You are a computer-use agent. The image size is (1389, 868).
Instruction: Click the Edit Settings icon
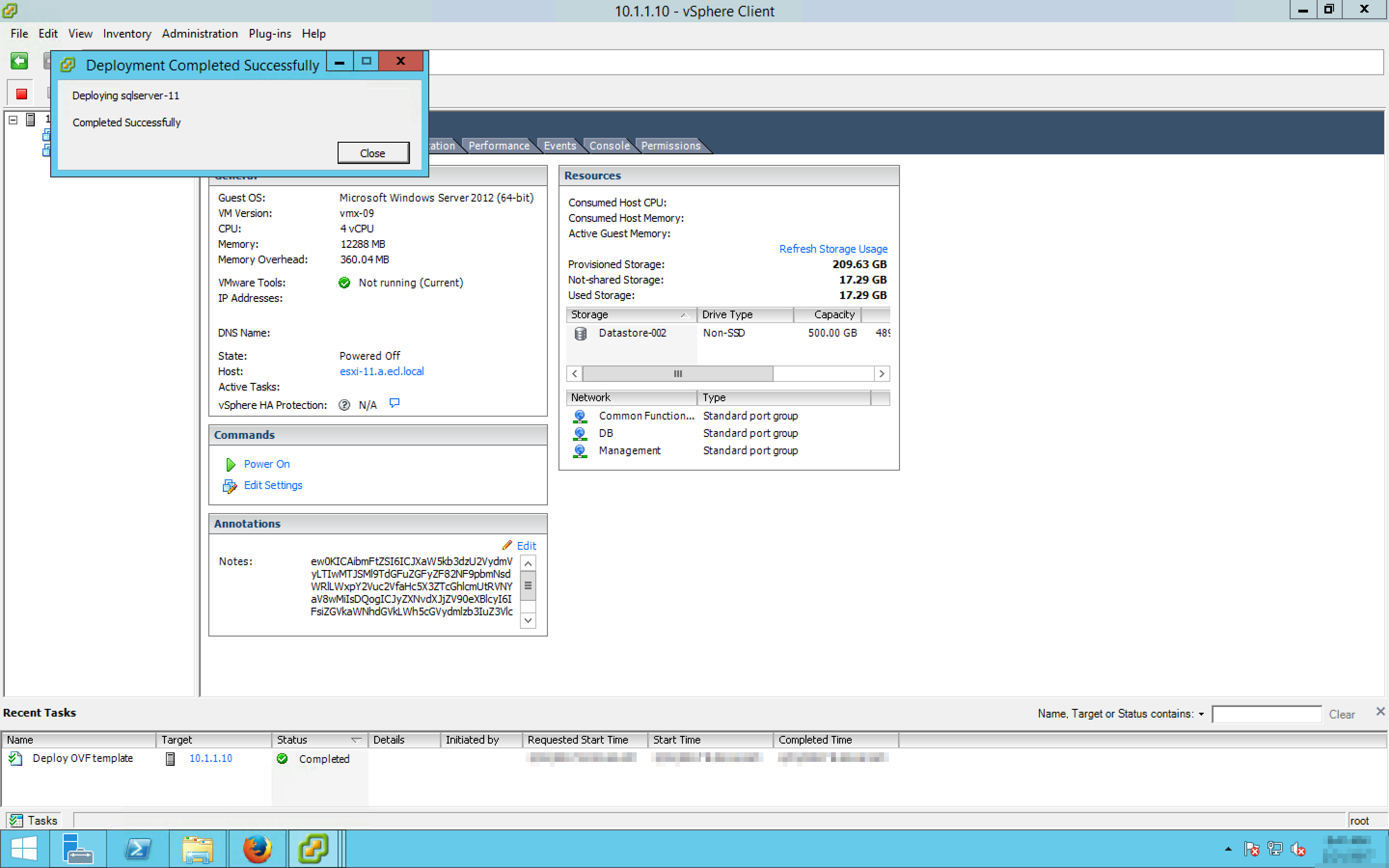pos(230,486)
